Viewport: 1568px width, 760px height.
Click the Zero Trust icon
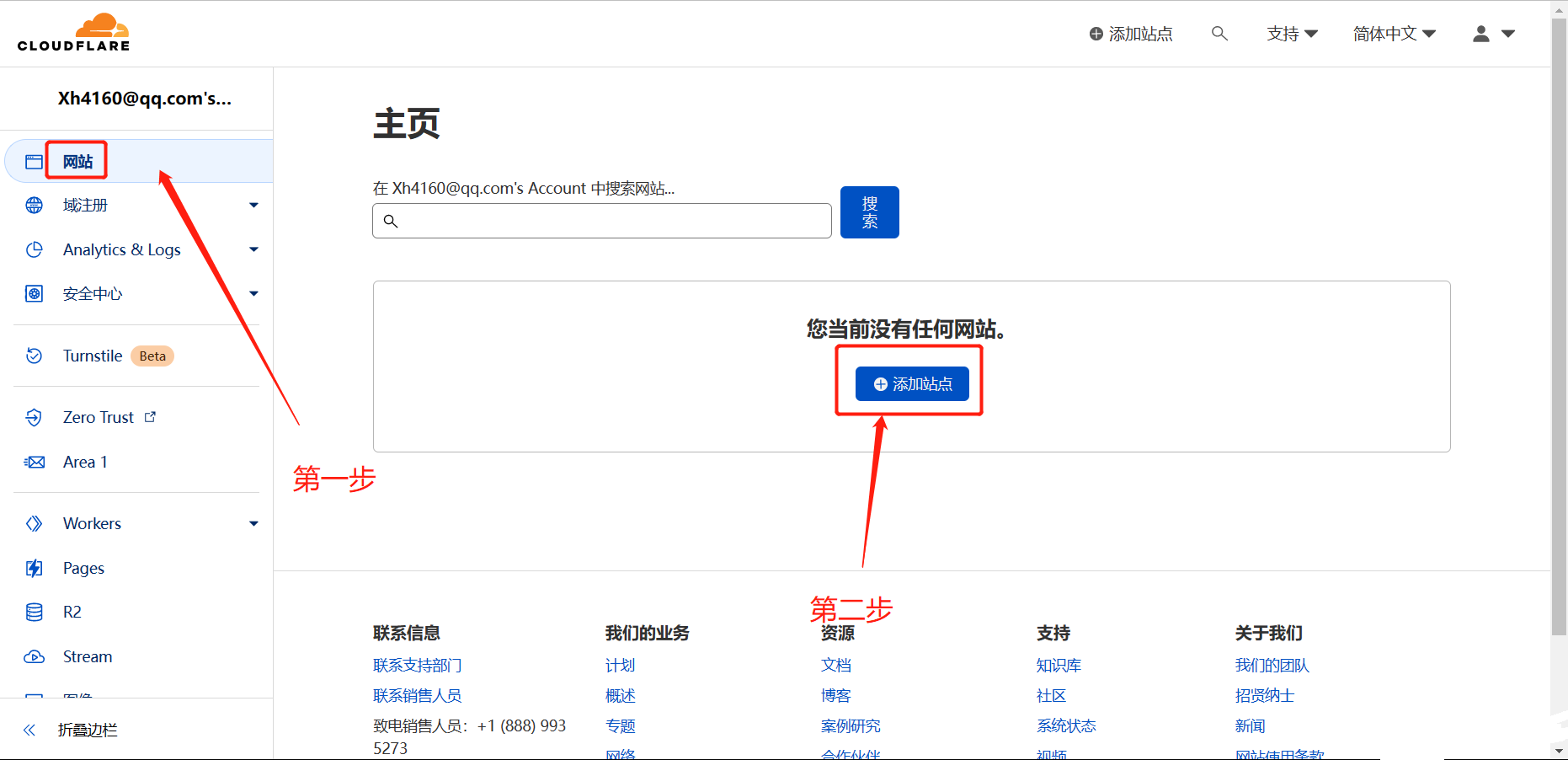(x=34, y=417)
